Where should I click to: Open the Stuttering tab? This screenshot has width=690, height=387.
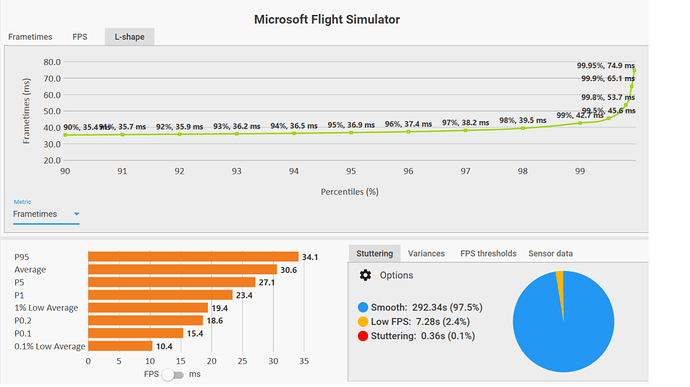coord(374,254)
